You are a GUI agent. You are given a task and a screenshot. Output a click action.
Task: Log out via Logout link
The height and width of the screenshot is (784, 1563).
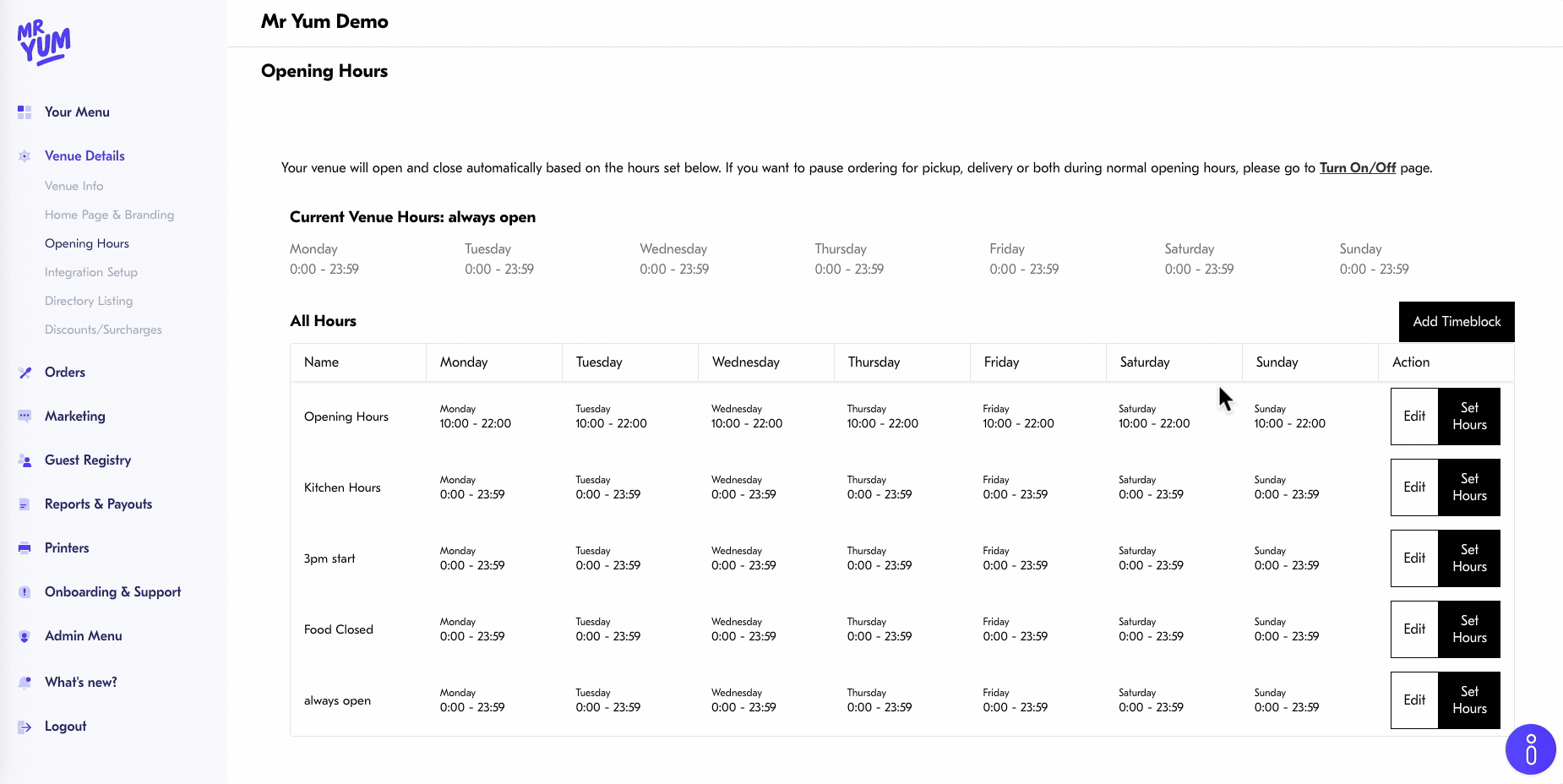pyautogui.click(x=65, y=726)
